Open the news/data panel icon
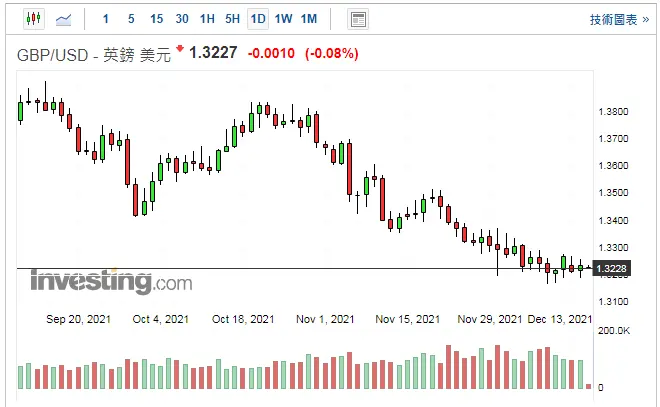 (x=357, y=19)
